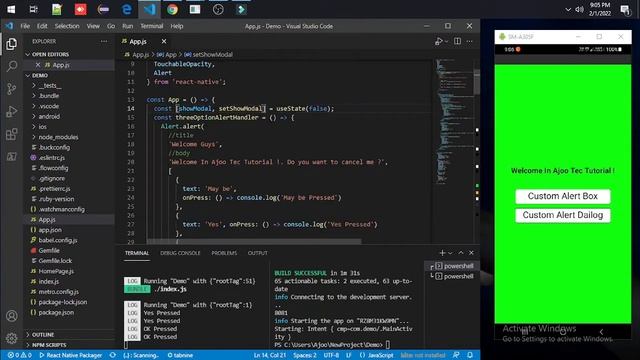Open the Search view in activity bar
640x360 pixels.
coord(11,66)
